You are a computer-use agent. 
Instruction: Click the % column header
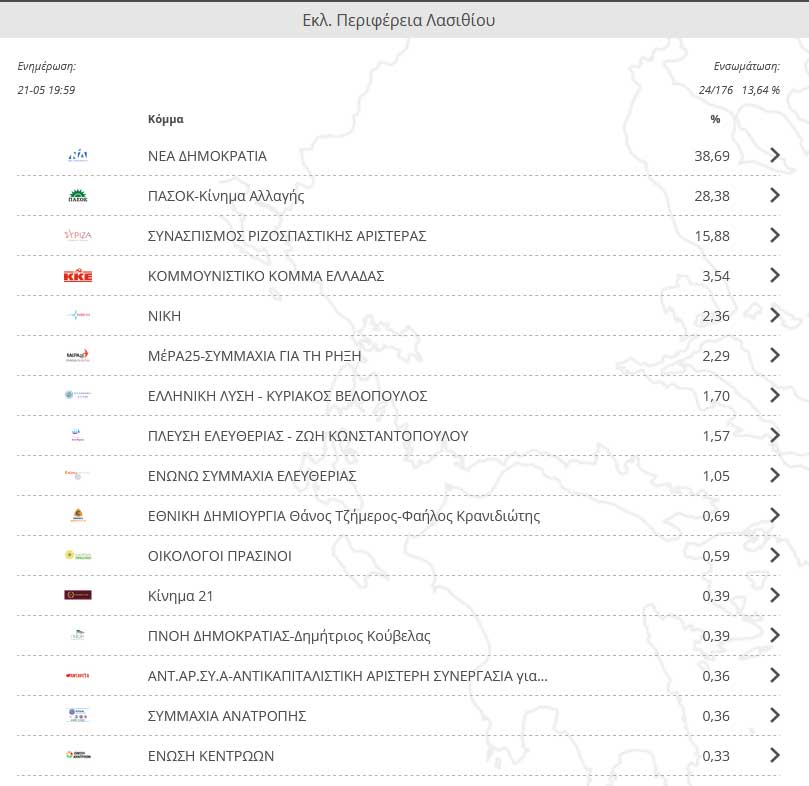tap(715, 119)
